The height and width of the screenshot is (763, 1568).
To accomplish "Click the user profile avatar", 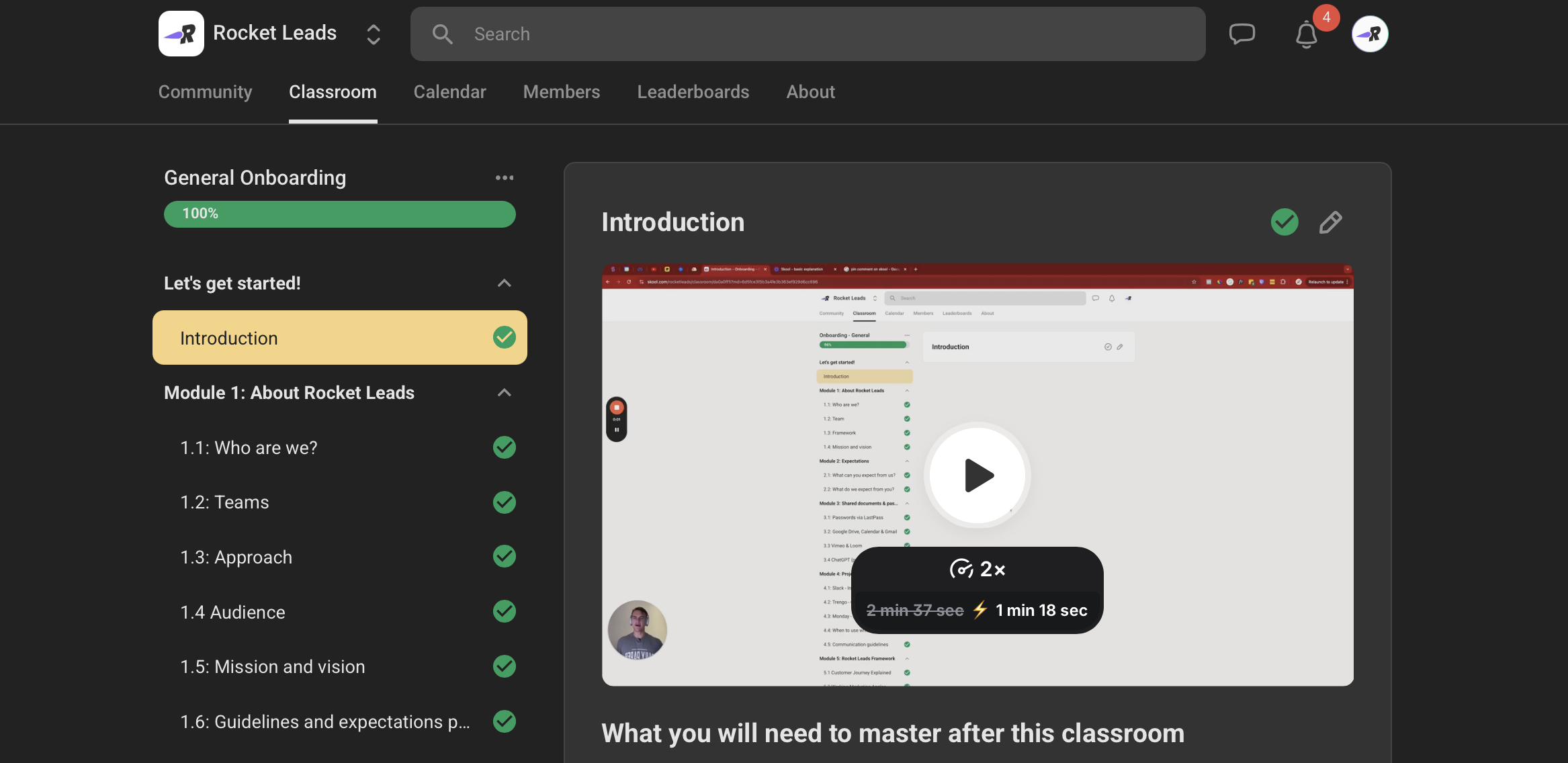I will (x=1370, y=34).
